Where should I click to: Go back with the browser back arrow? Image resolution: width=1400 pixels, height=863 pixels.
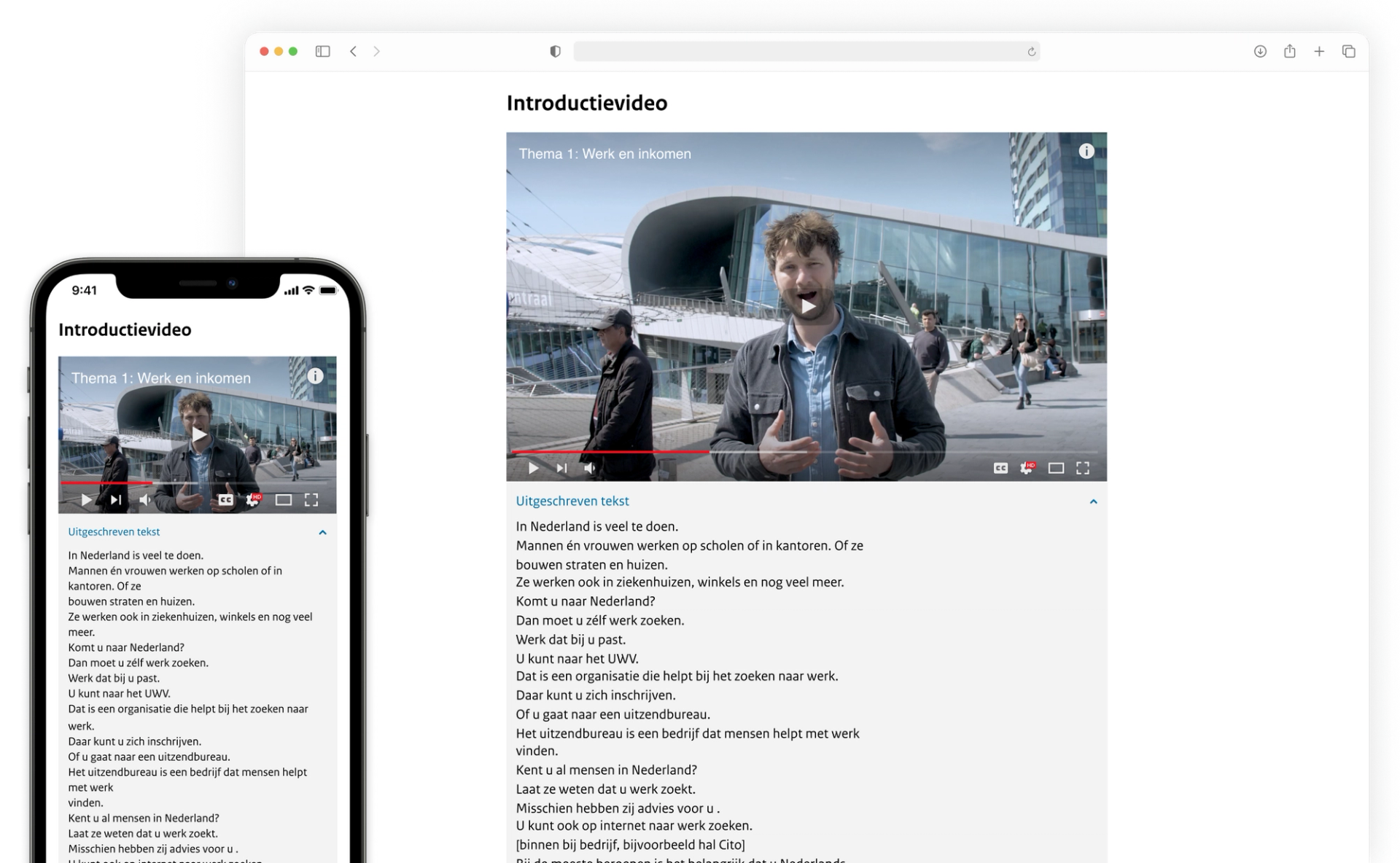point(354,51)
